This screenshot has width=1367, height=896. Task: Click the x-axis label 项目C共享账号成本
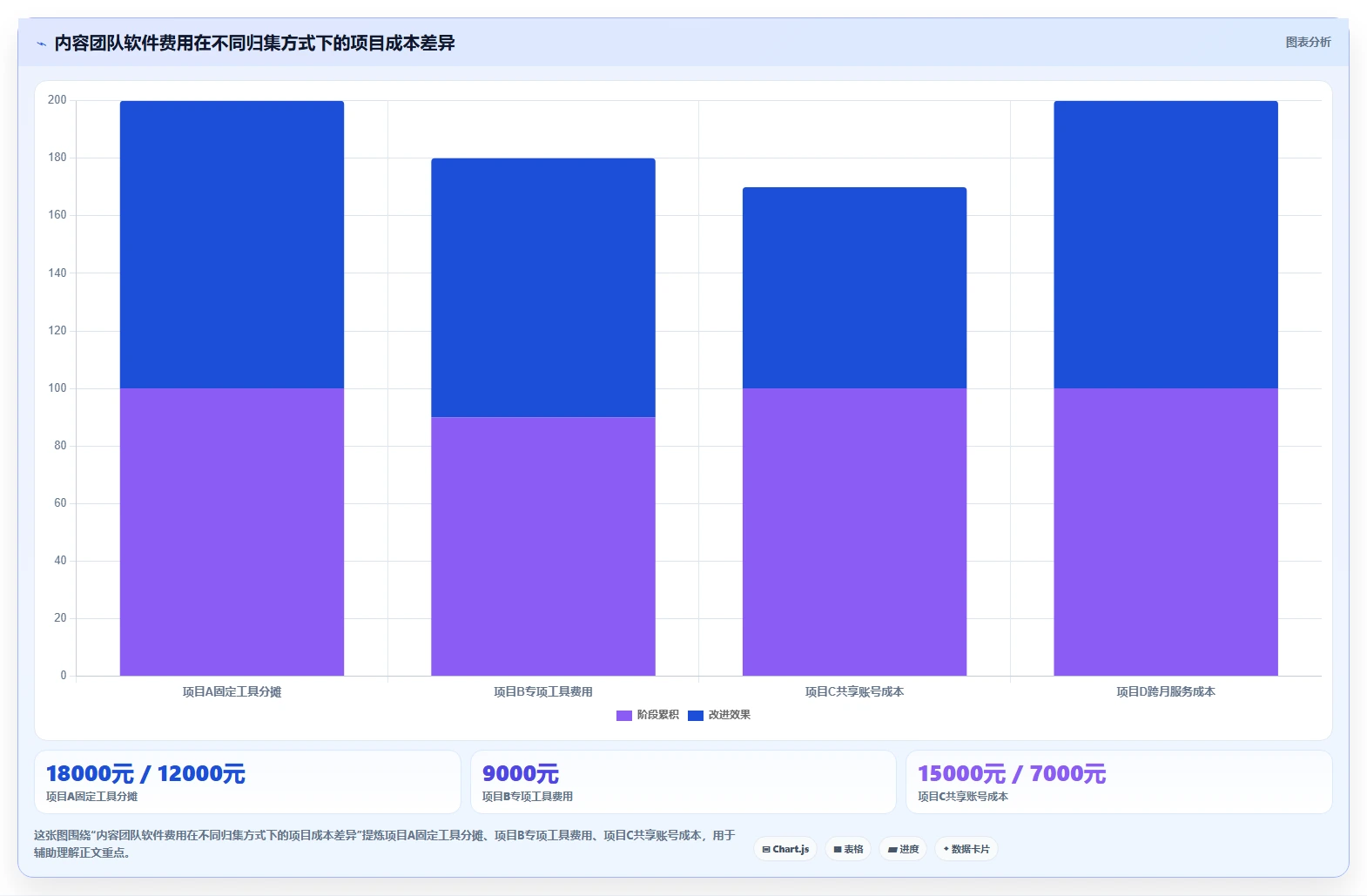854,691
